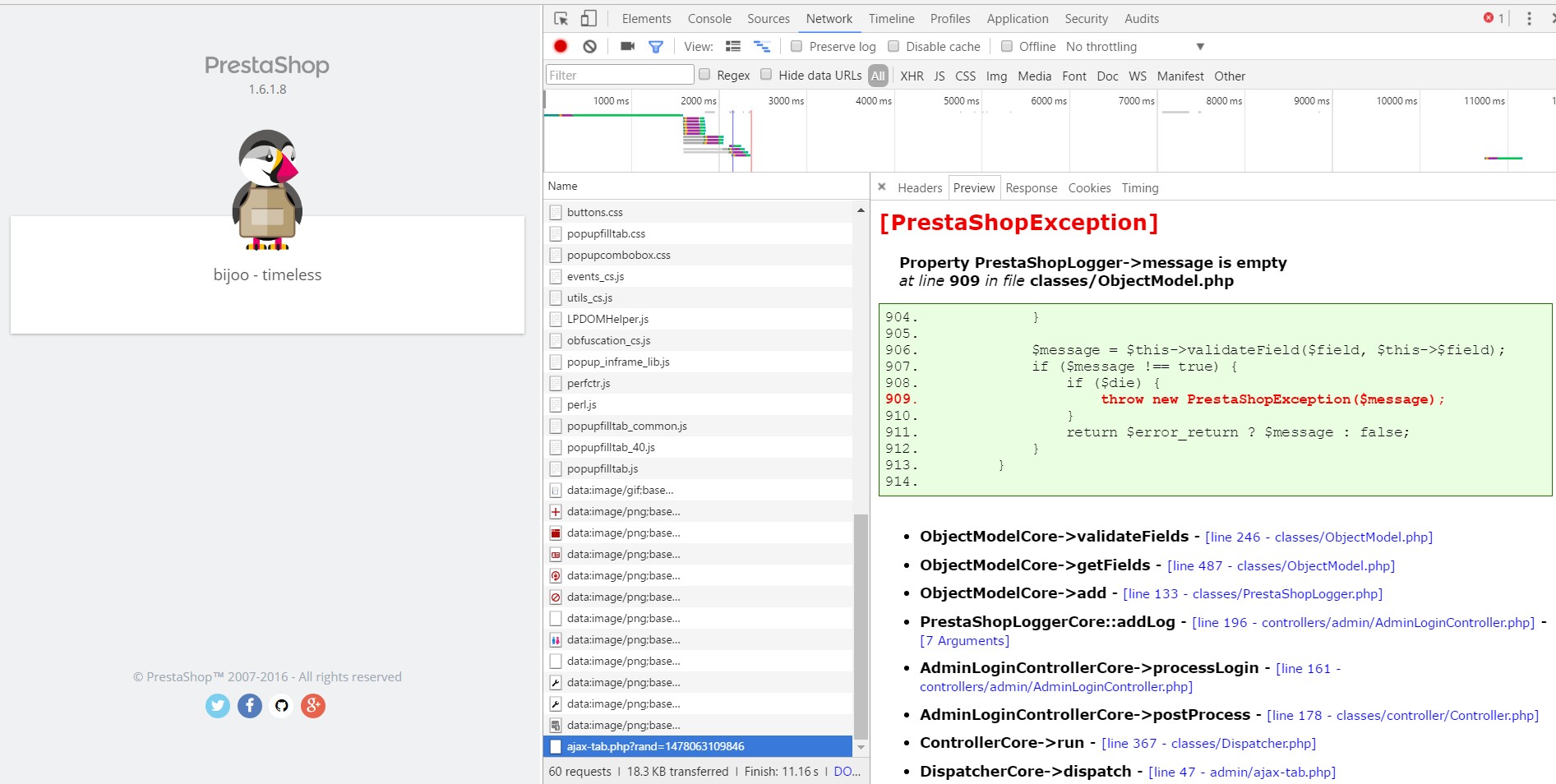Open the Profiles tab

[950, 18]
